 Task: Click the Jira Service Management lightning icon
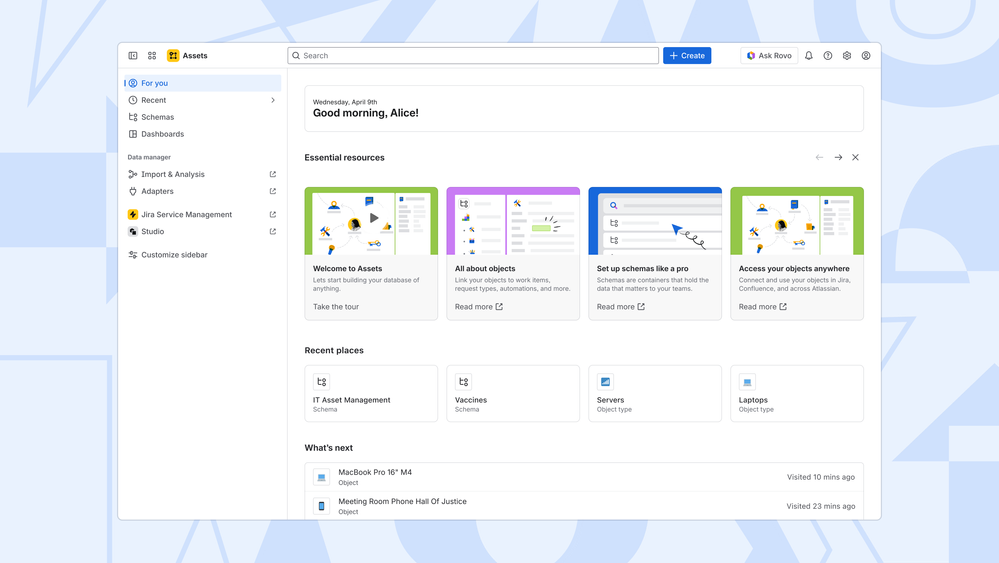pyautogui.click(x=133, y=215)
